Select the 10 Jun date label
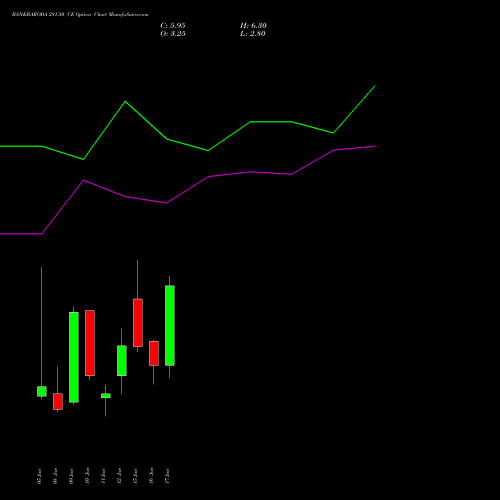Viewport: 500px width, 500px height. coord(87,476)
